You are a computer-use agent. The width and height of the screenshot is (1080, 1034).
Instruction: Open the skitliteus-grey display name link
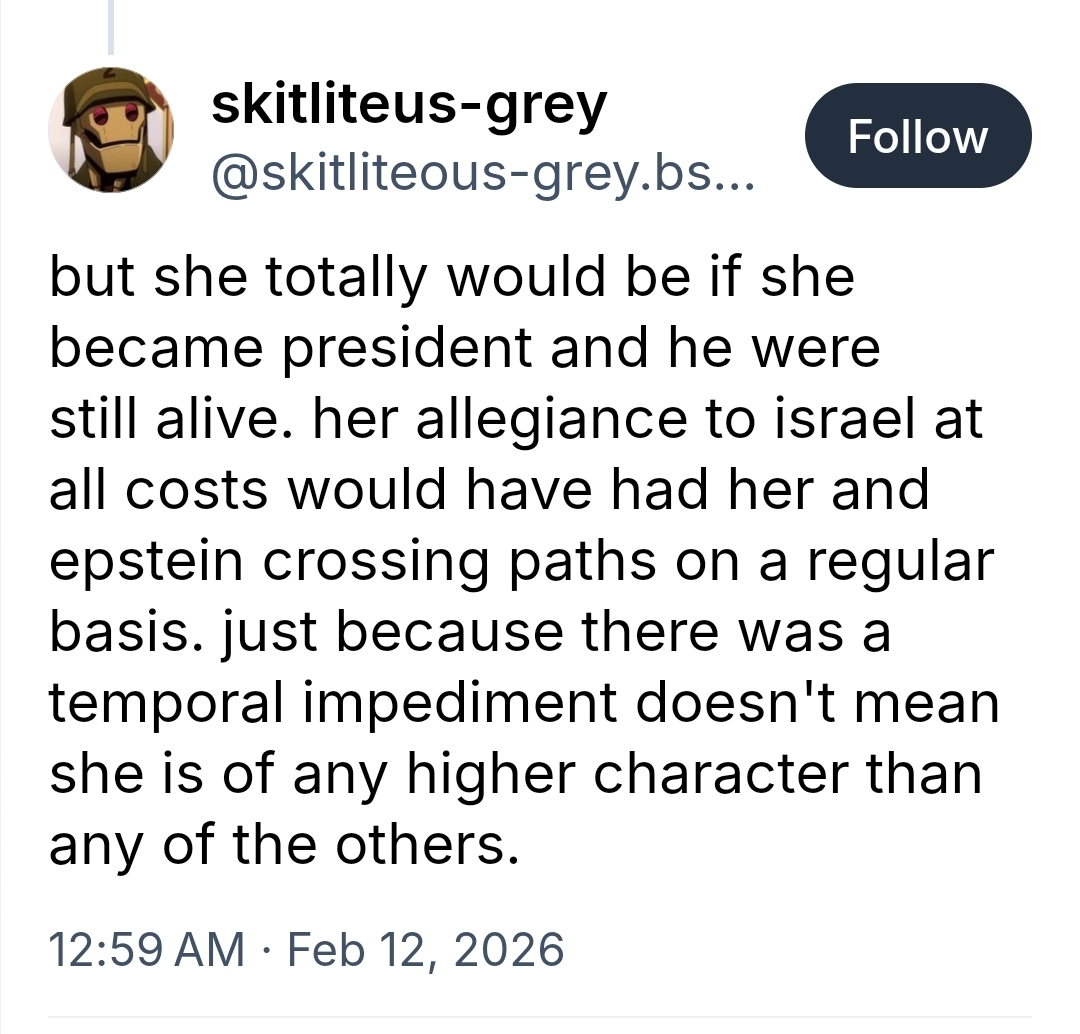pos(408,105)
